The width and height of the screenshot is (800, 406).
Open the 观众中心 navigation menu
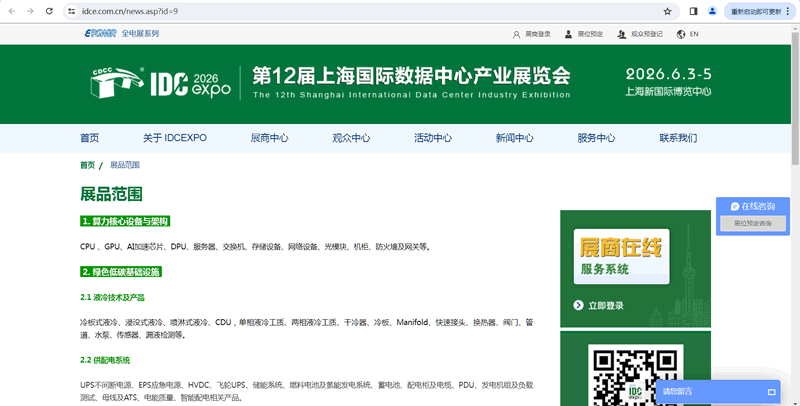(351, 138)
